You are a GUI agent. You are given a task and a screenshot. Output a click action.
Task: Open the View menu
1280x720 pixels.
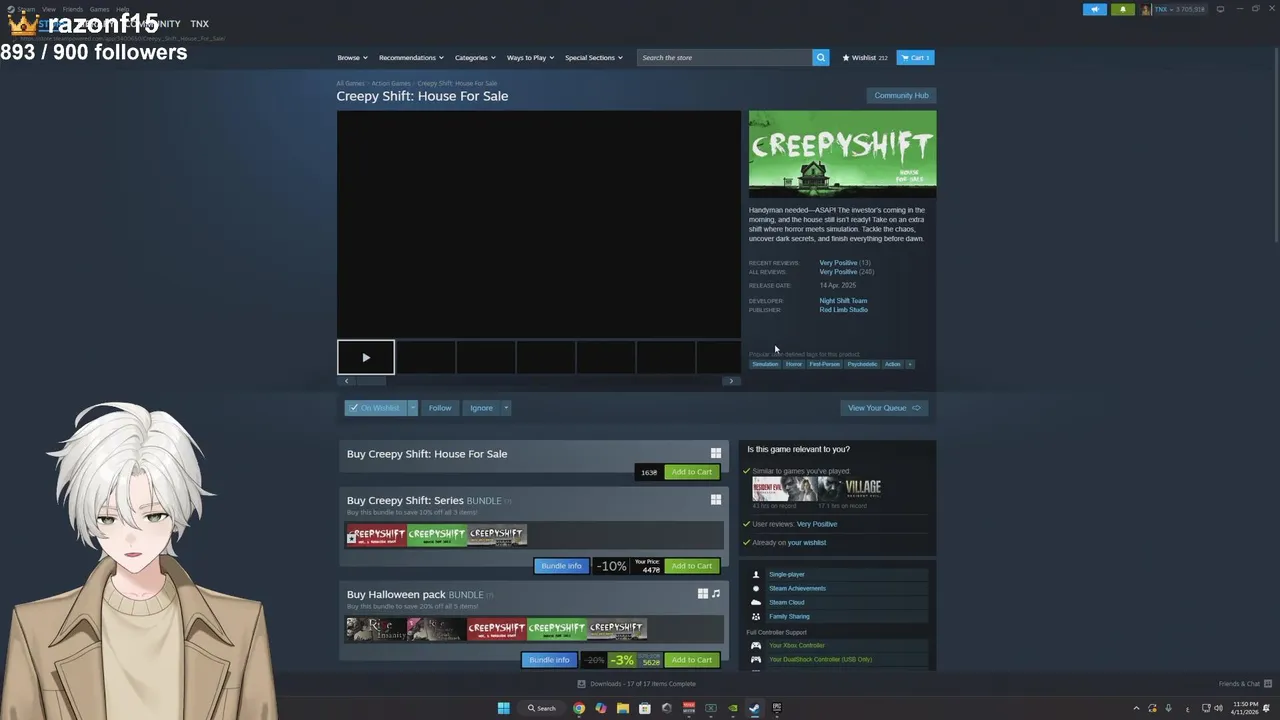(49, 9)
